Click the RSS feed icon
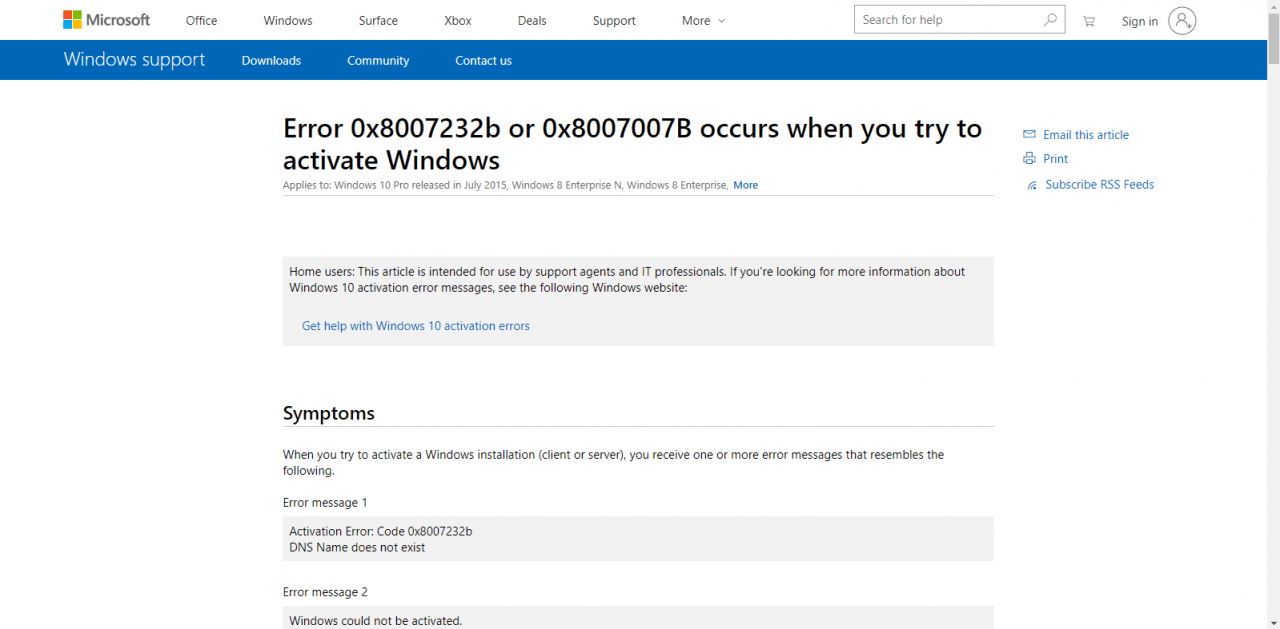 pos(1032,185)
